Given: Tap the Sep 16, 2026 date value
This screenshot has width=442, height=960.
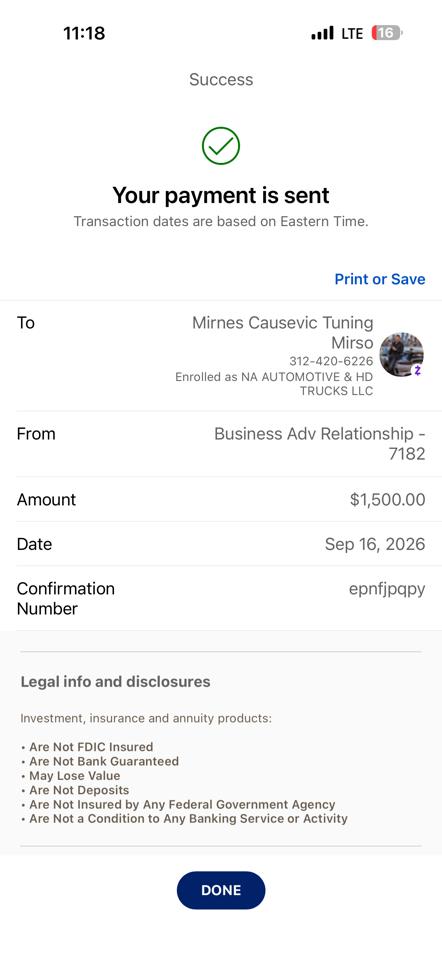Looking at the screenshot, I should 375,544.
